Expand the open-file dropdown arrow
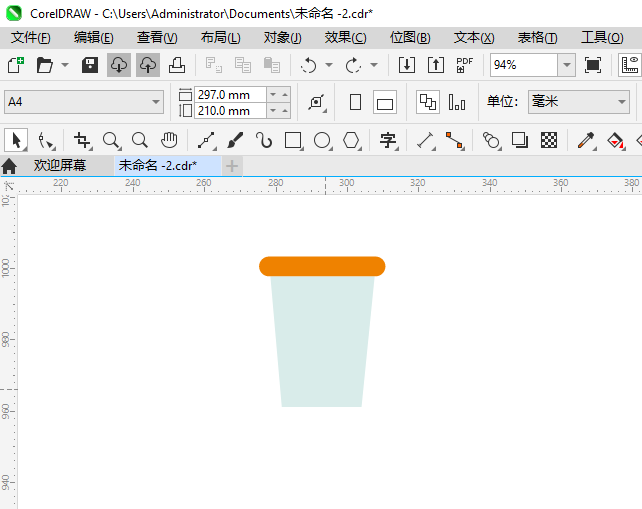The height and width of the screenshot is (509, 642). click(65, 65)
